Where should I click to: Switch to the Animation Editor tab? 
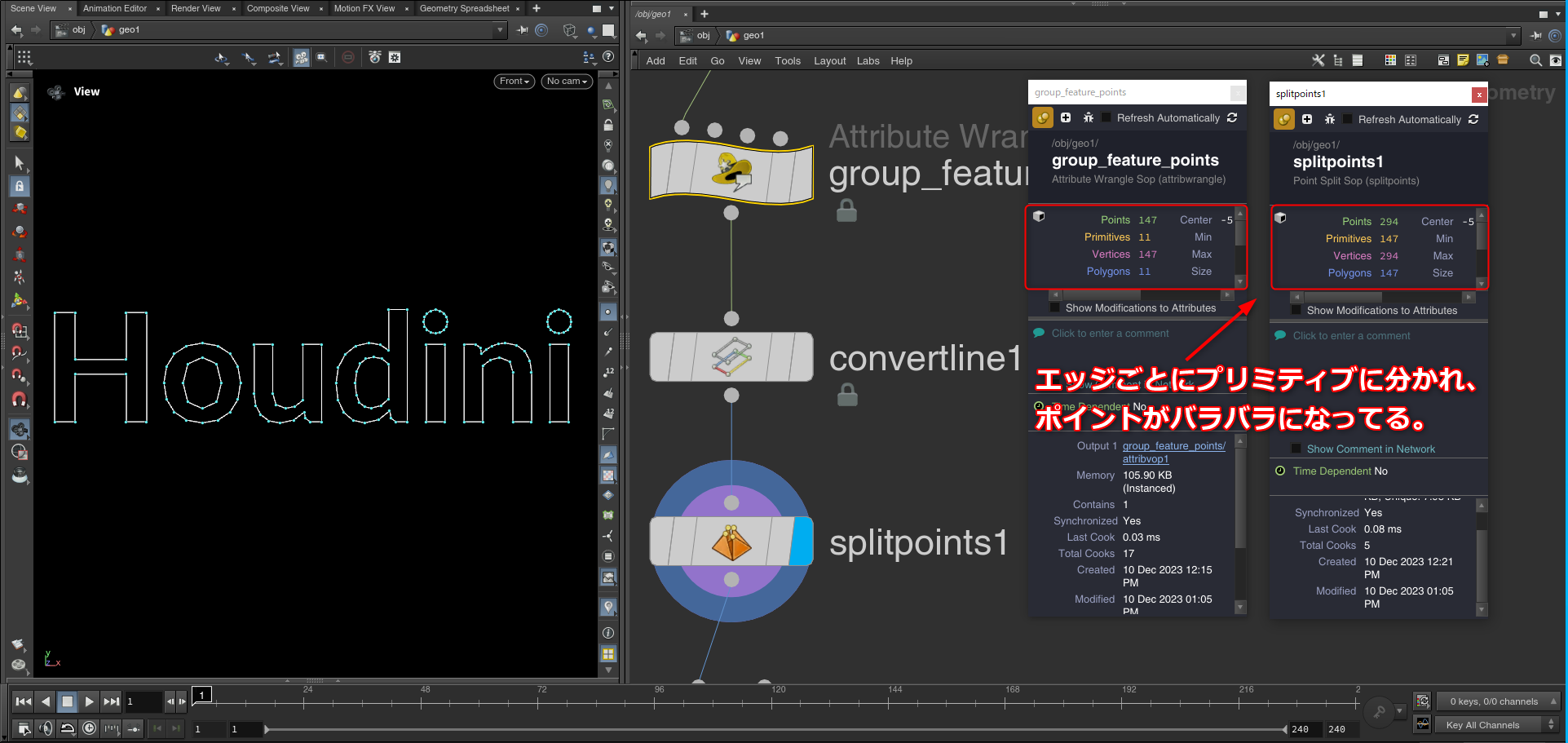(115, 8)
